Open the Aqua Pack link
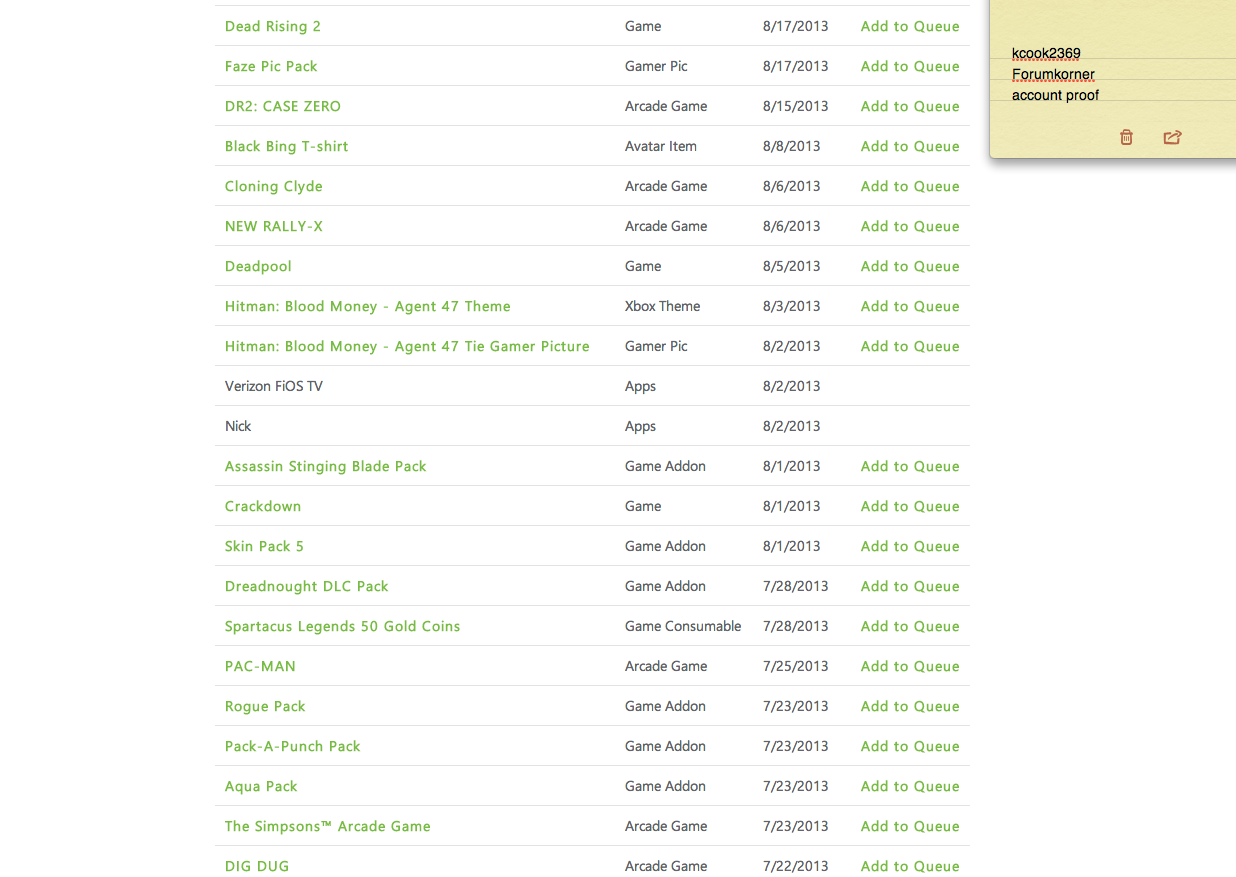Screen dimensions: 1236x877 pyautogui.click(x=261, y=786)
